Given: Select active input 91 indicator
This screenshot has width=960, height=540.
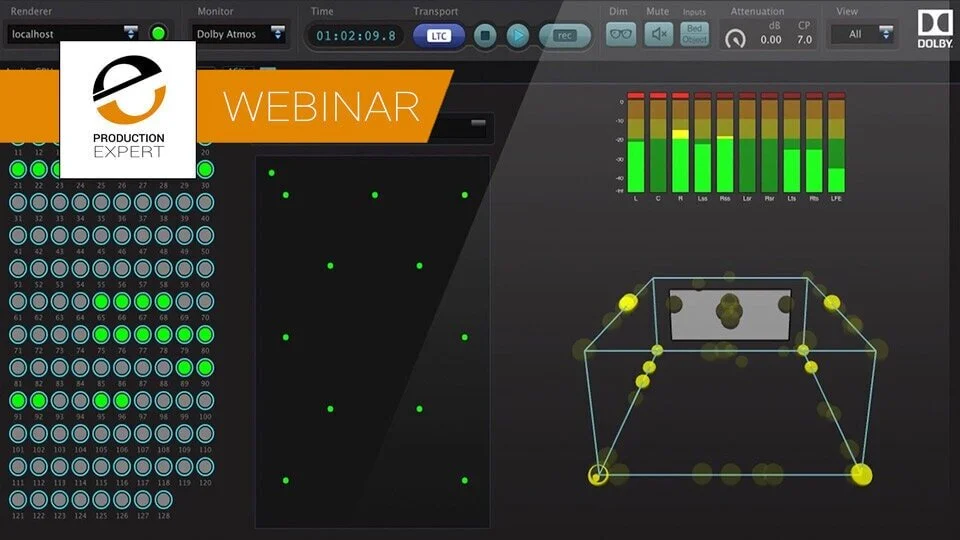Looking at the screenshot, I should tap(18, 400).
